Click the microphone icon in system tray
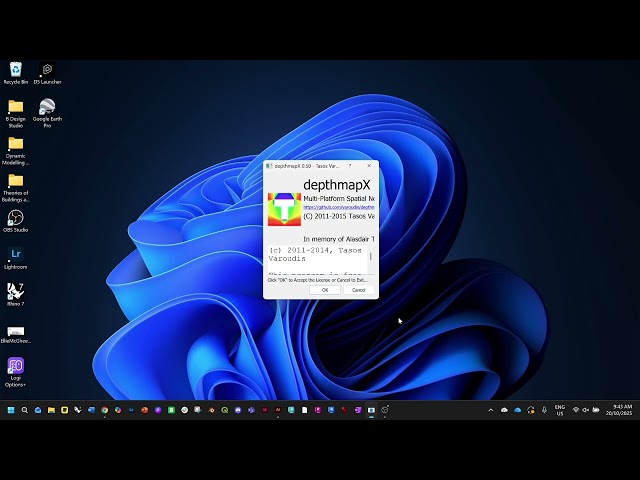The image size is (640, 480). [544, 410]
